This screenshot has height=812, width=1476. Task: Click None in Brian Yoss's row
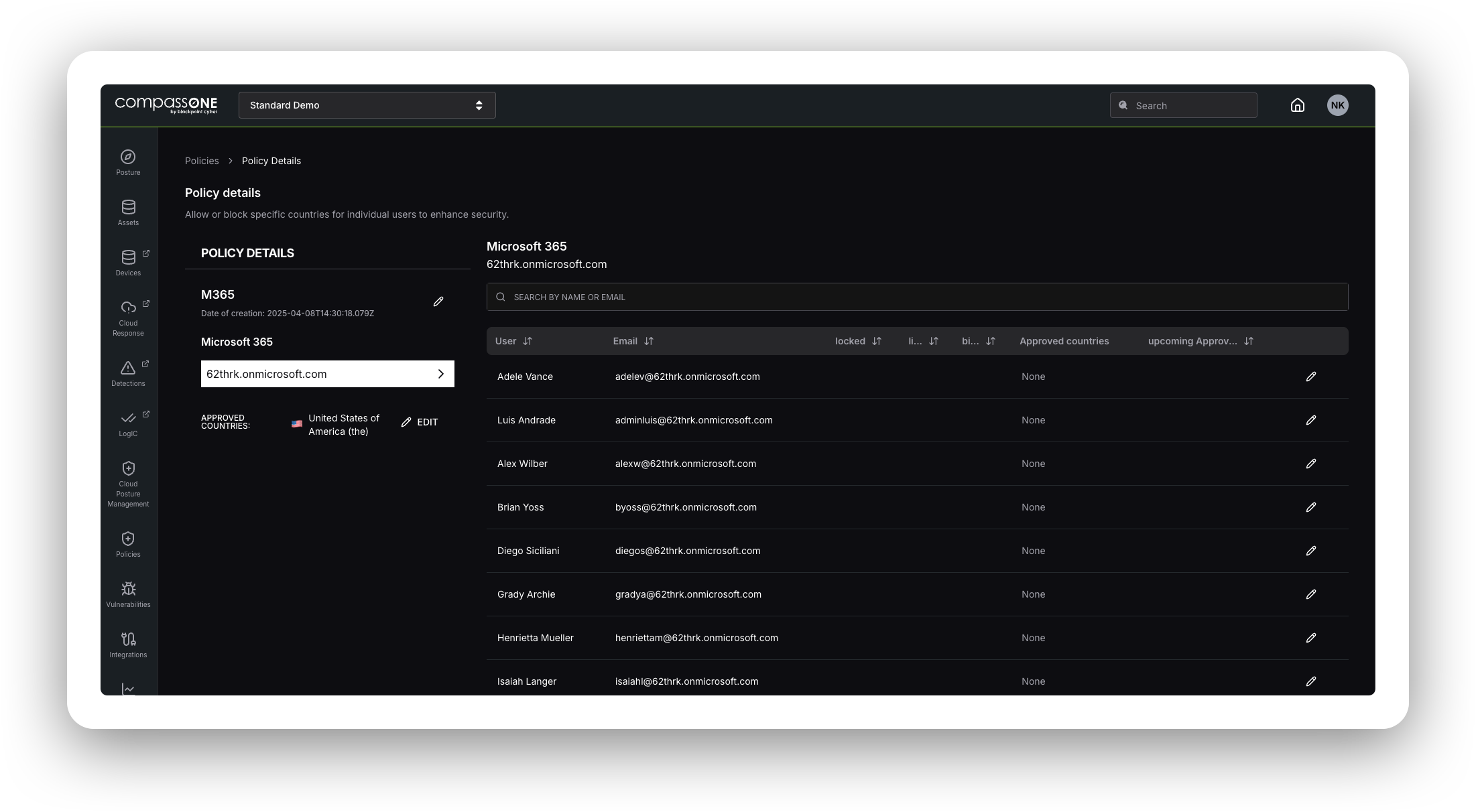[1034, 507]
